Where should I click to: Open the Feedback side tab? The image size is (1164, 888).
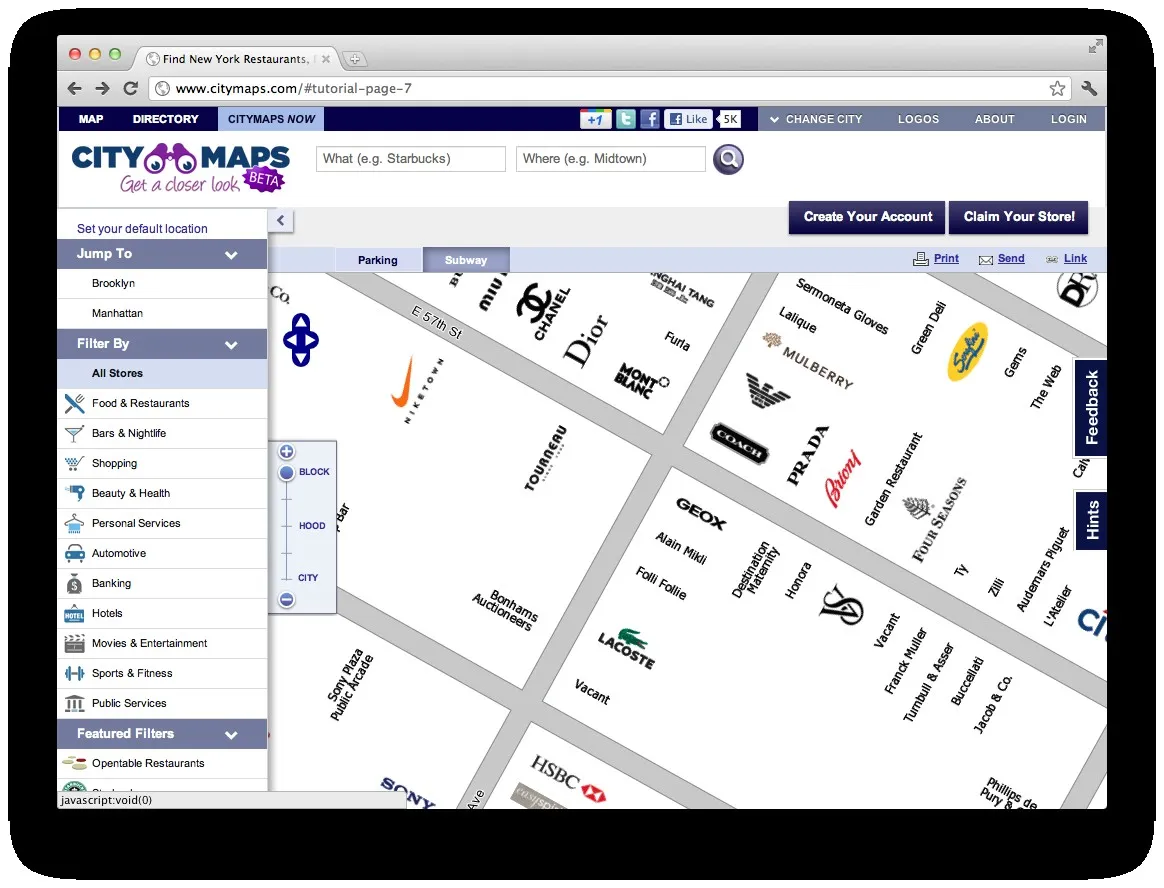click(x=1091, y=408)
